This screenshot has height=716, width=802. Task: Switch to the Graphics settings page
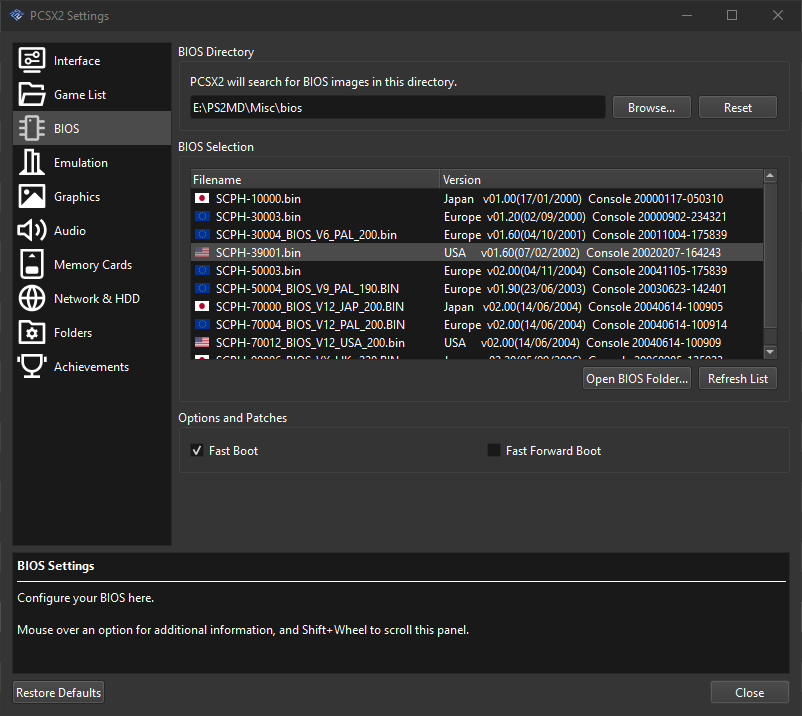(x=92, y=196)
